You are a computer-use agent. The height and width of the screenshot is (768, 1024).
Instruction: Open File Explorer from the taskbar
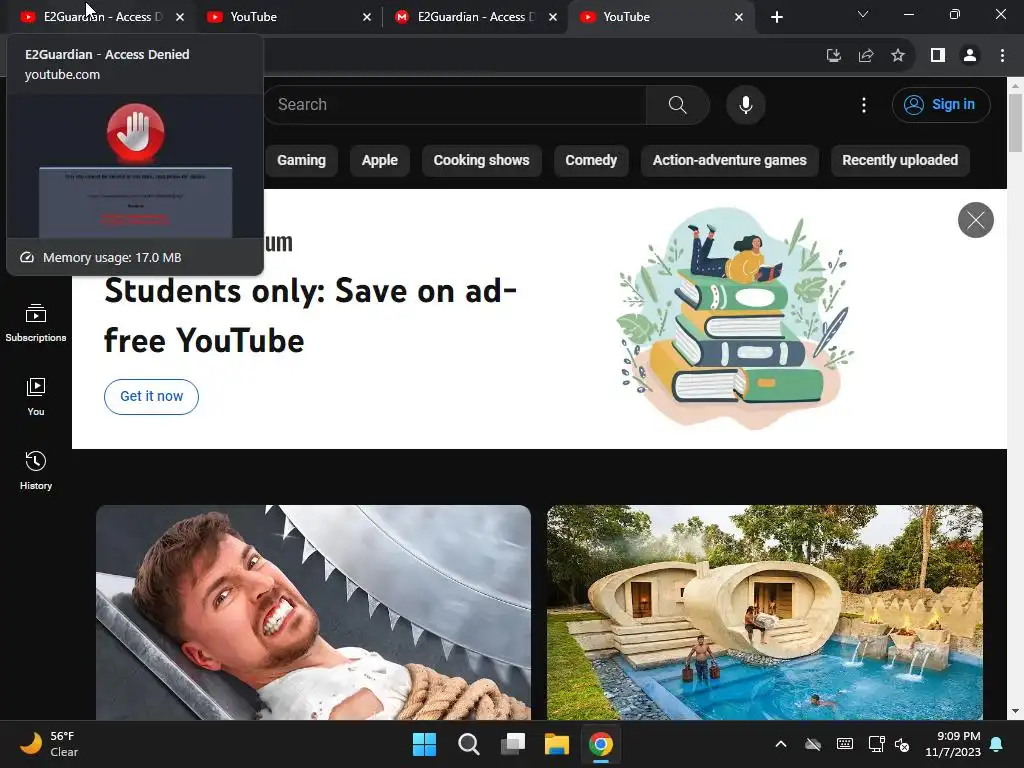(557, 744)
